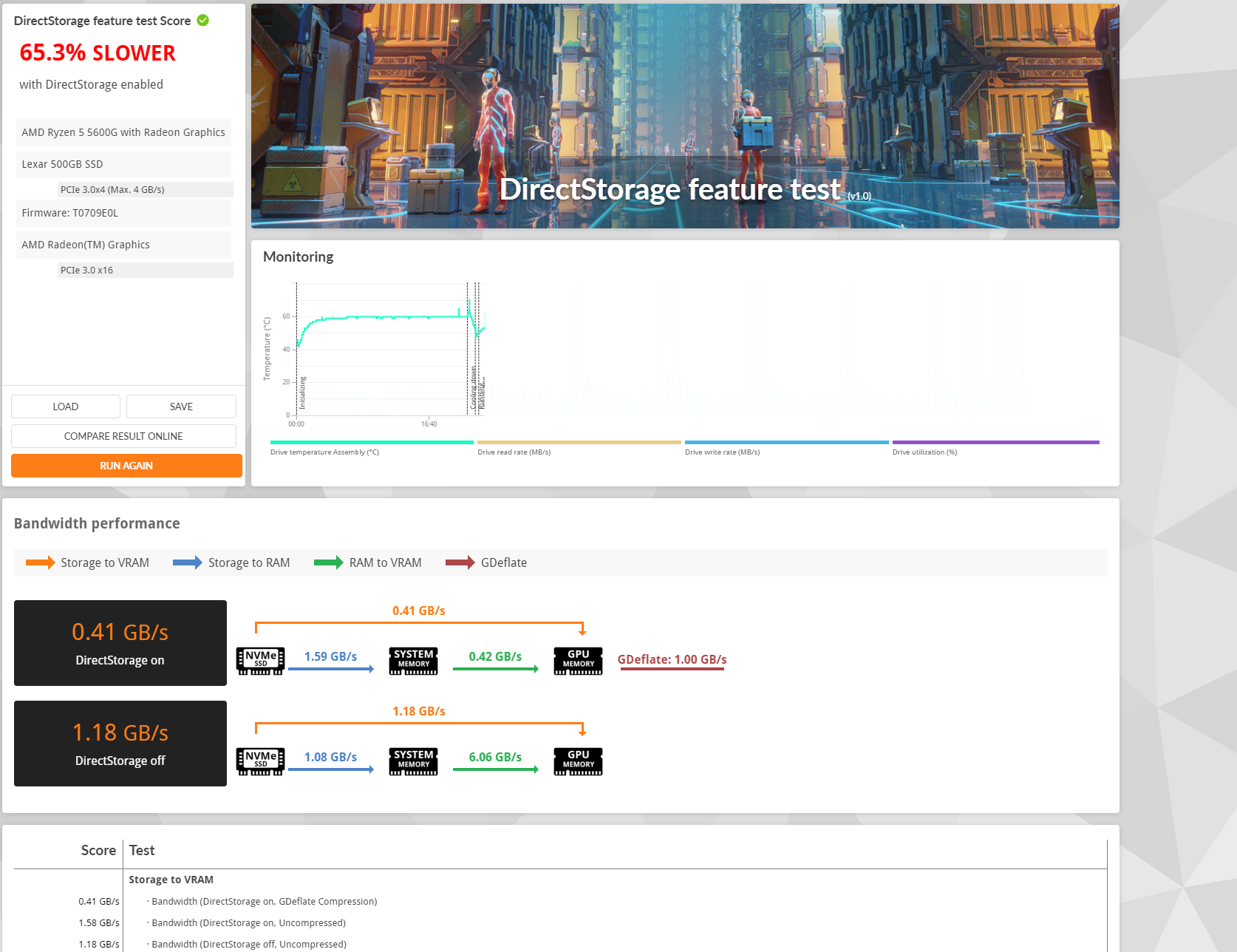Click GPU Memory icon in DirectStorage on row
The image size is (1237, 952).
(x=579, y=661)
